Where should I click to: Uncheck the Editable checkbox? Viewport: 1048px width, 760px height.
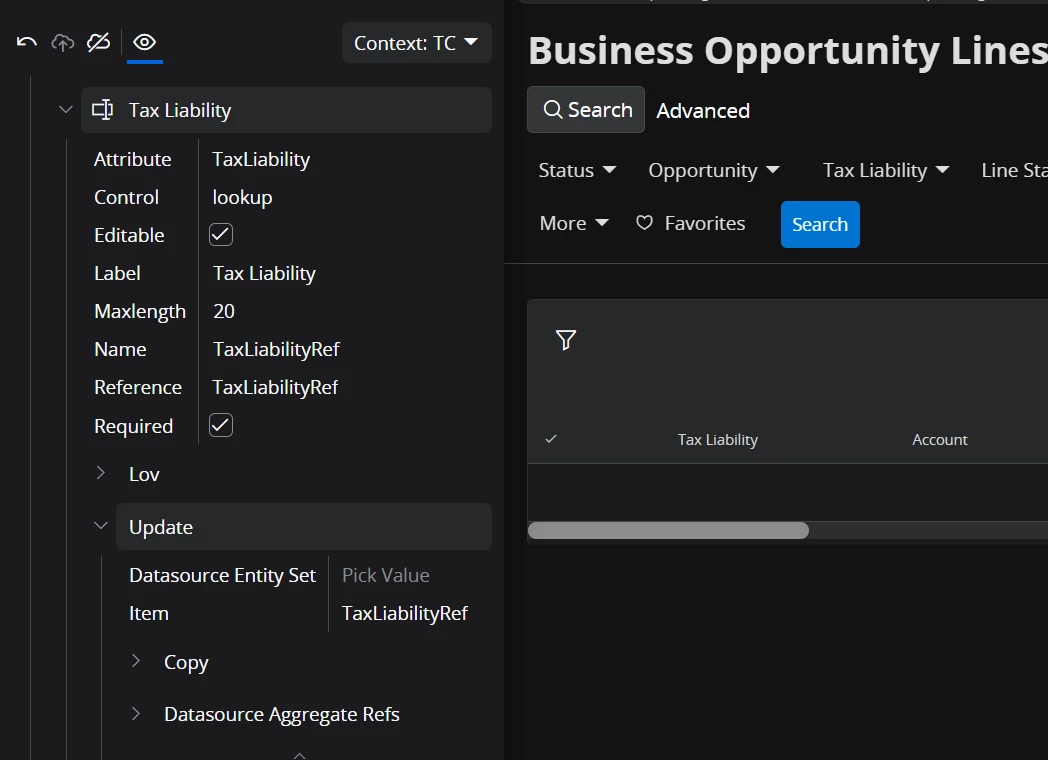(221, 235)
